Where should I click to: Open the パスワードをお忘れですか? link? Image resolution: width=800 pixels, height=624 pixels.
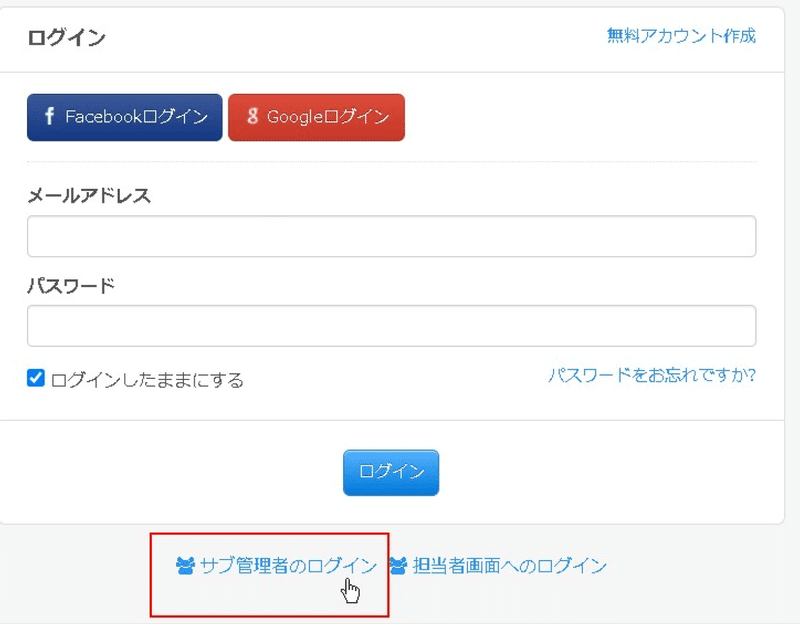pos(652,375)
